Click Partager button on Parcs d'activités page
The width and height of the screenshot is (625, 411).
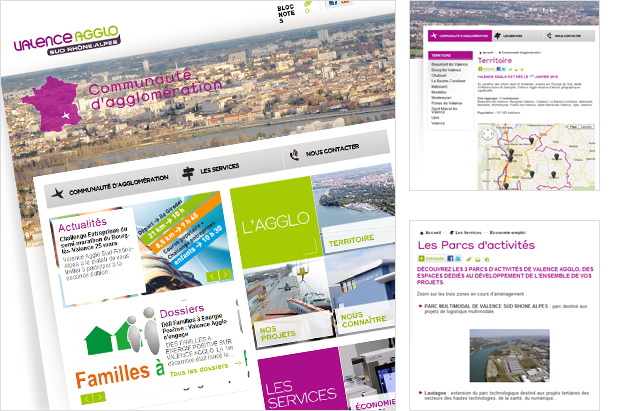(x=431, y=259)
